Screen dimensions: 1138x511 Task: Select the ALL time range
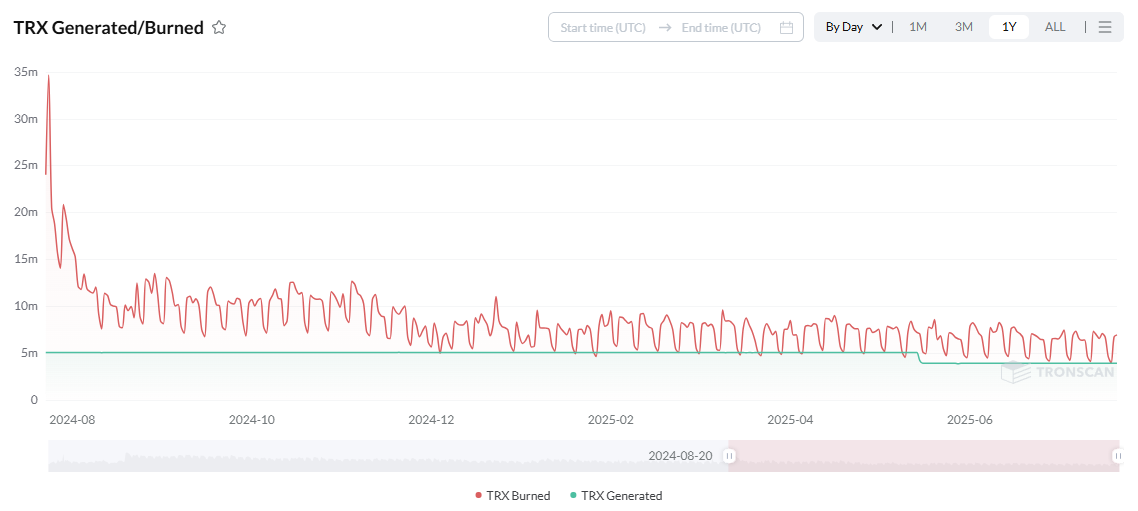point(1055,27)
